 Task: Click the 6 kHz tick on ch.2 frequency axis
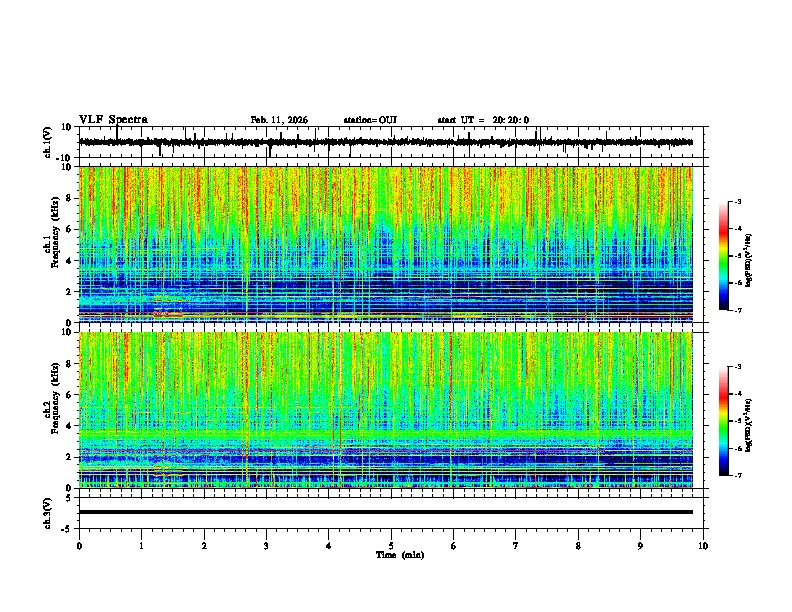69,395
